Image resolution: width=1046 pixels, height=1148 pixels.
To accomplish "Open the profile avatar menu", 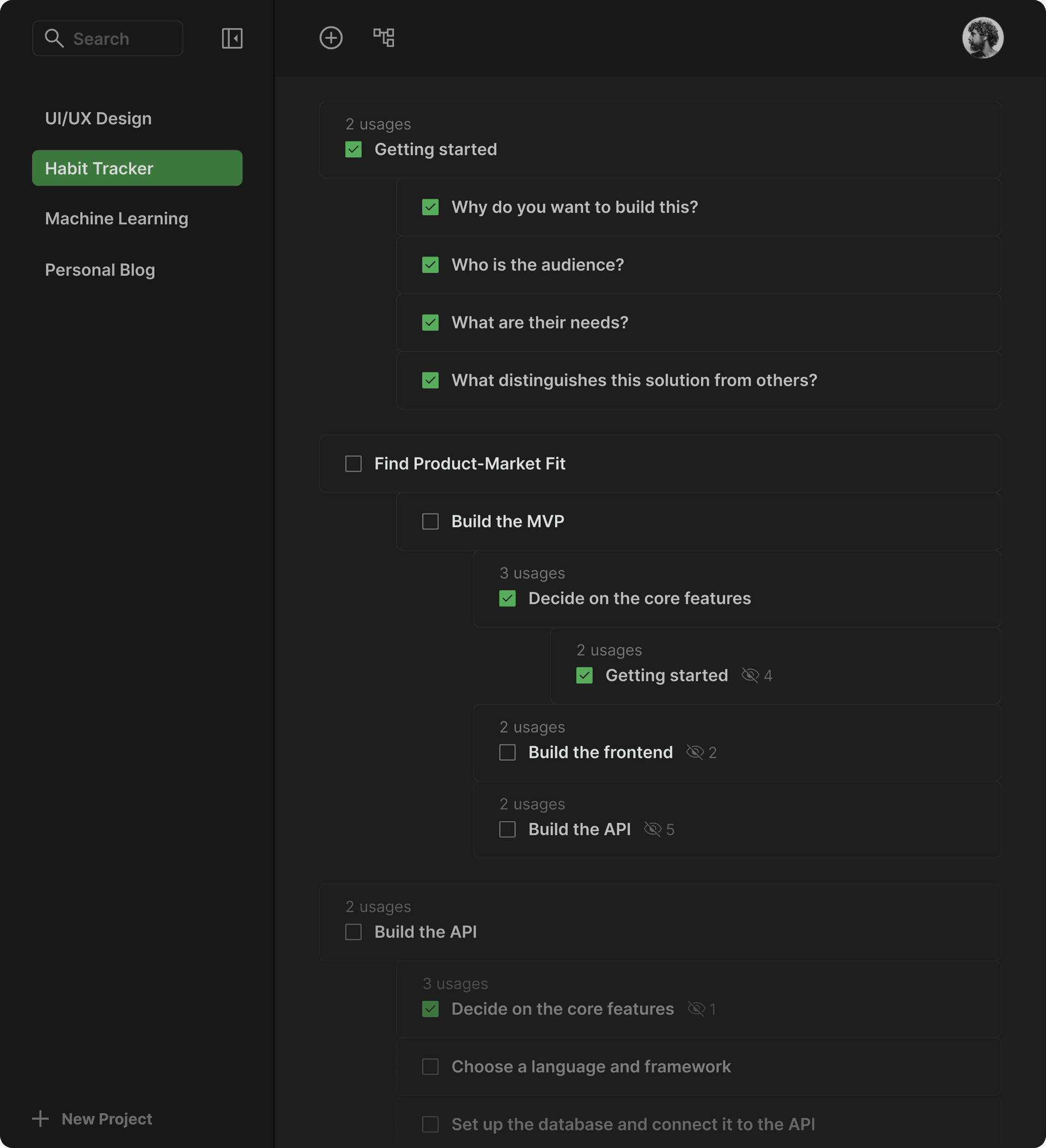I will pos(983,38).
